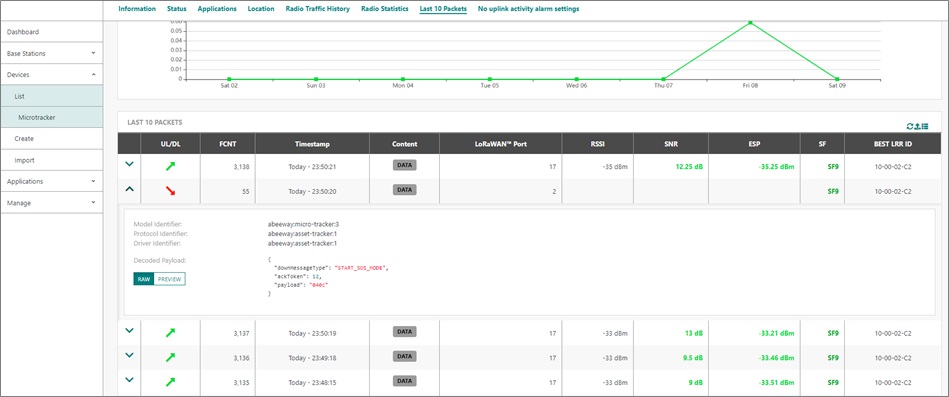The height and width of the screenshot is (397, 949).
Task: Click the red downlink arrow for FCNT 55
Action: click(170, 191)
